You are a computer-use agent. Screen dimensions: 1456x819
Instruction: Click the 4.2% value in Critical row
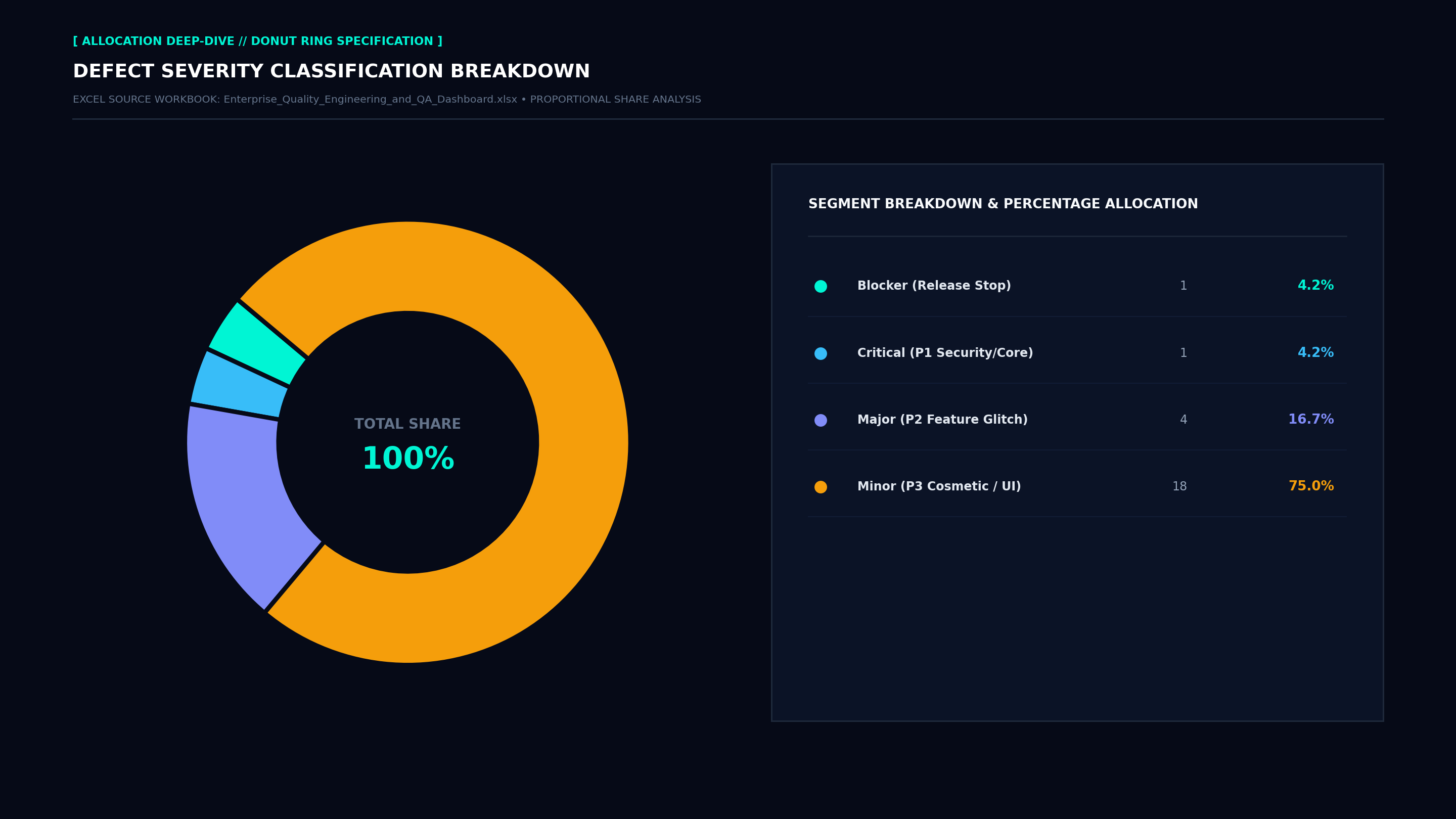click(1315, 353)
